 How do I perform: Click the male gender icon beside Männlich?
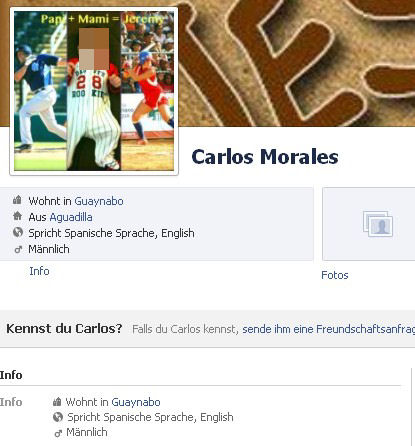18,249
